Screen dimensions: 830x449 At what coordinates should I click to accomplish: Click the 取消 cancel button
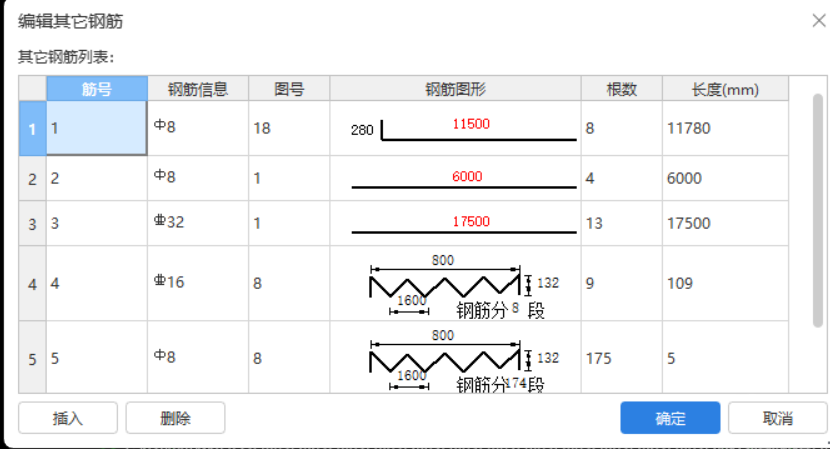(x=778, y=418)
